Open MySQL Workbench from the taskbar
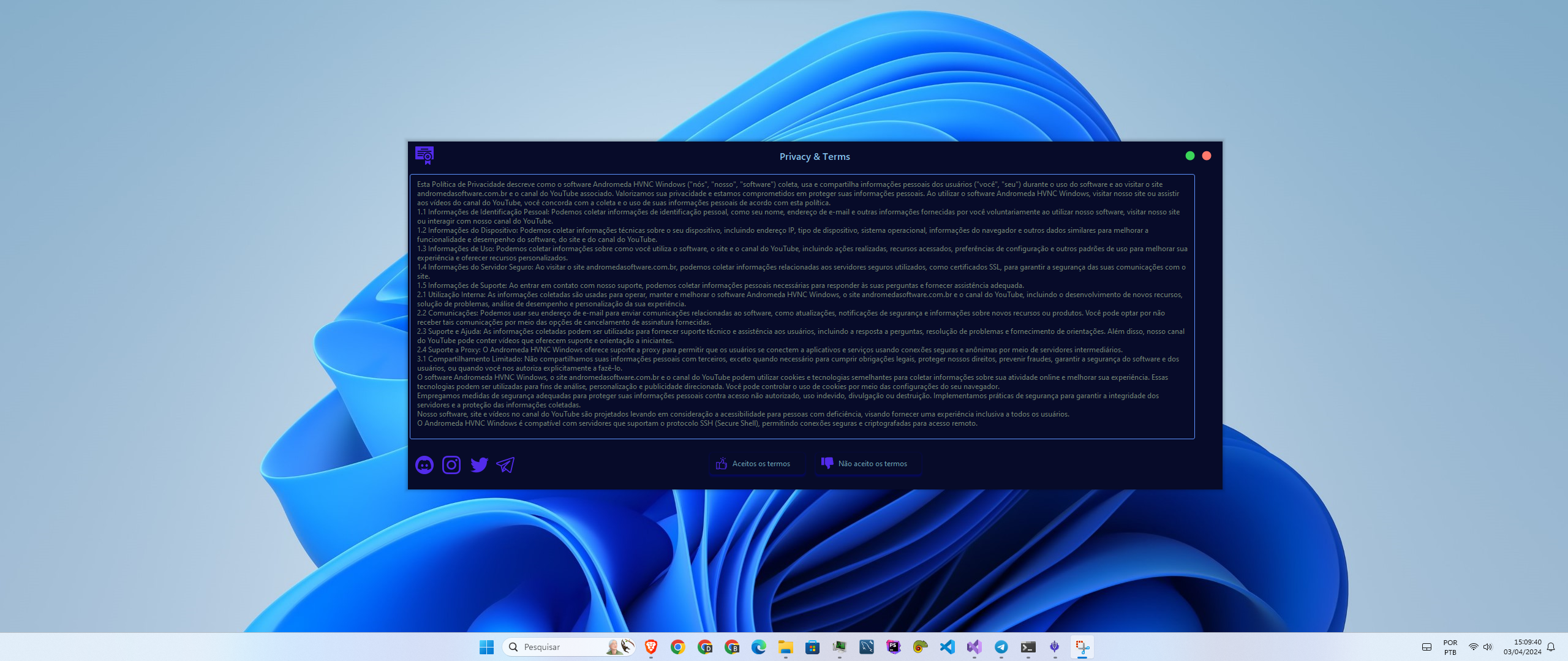This screenshot has width=1568, height=661. click(x=866, y=647)
